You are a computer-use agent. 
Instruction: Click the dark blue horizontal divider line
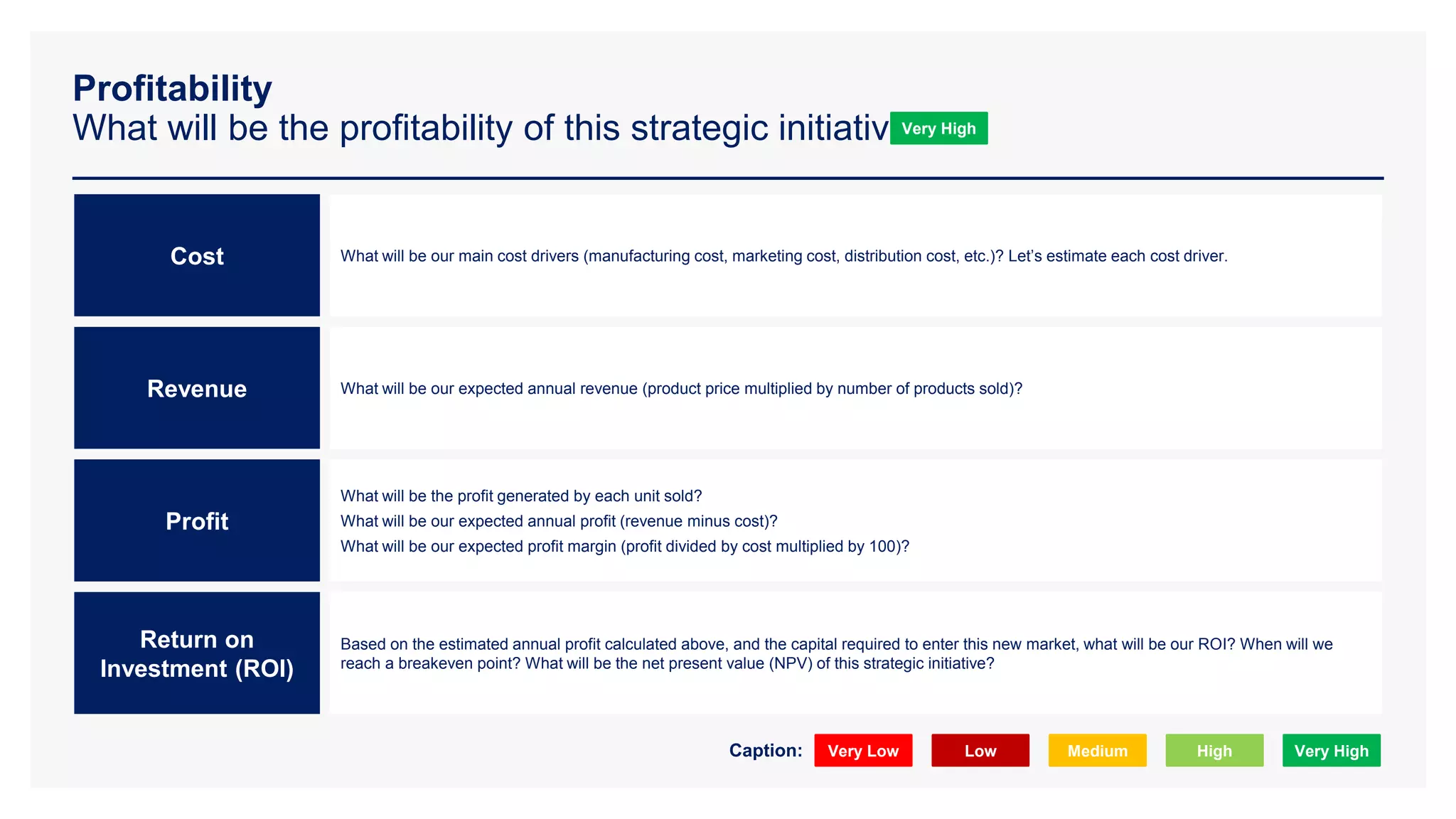click(728, 178)
